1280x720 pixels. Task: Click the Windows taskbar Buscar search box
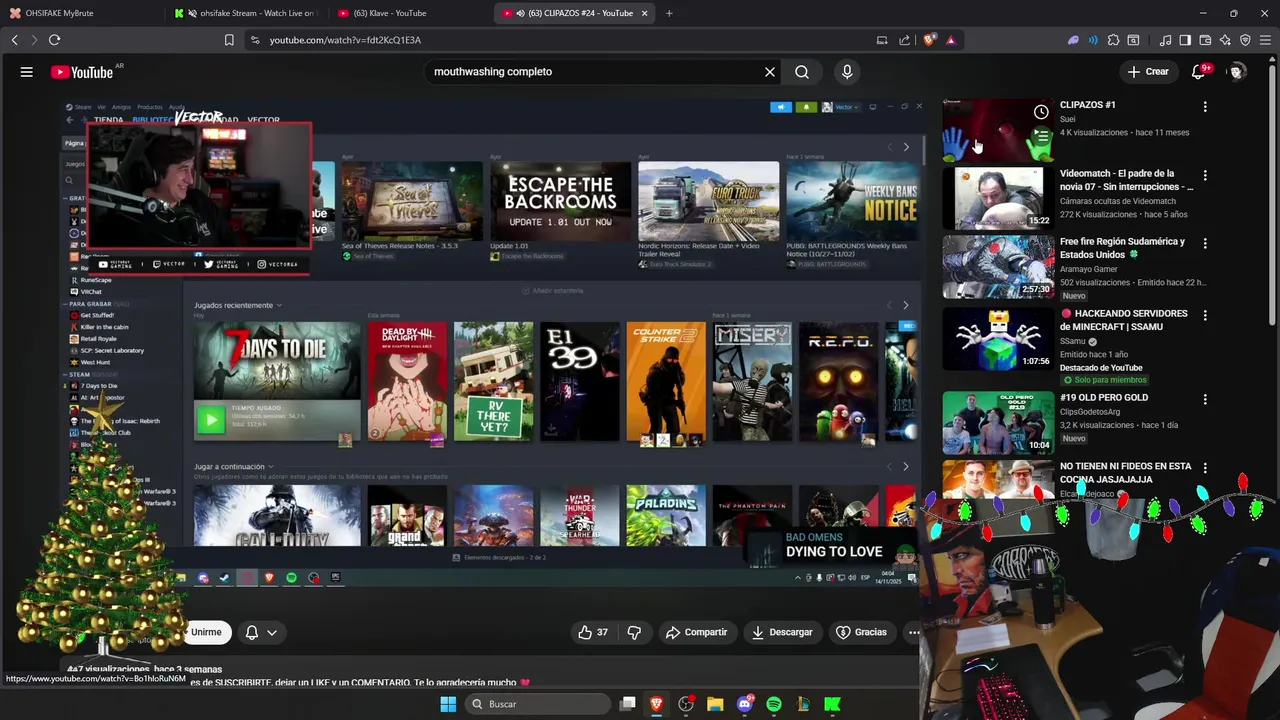coord(538,704)
